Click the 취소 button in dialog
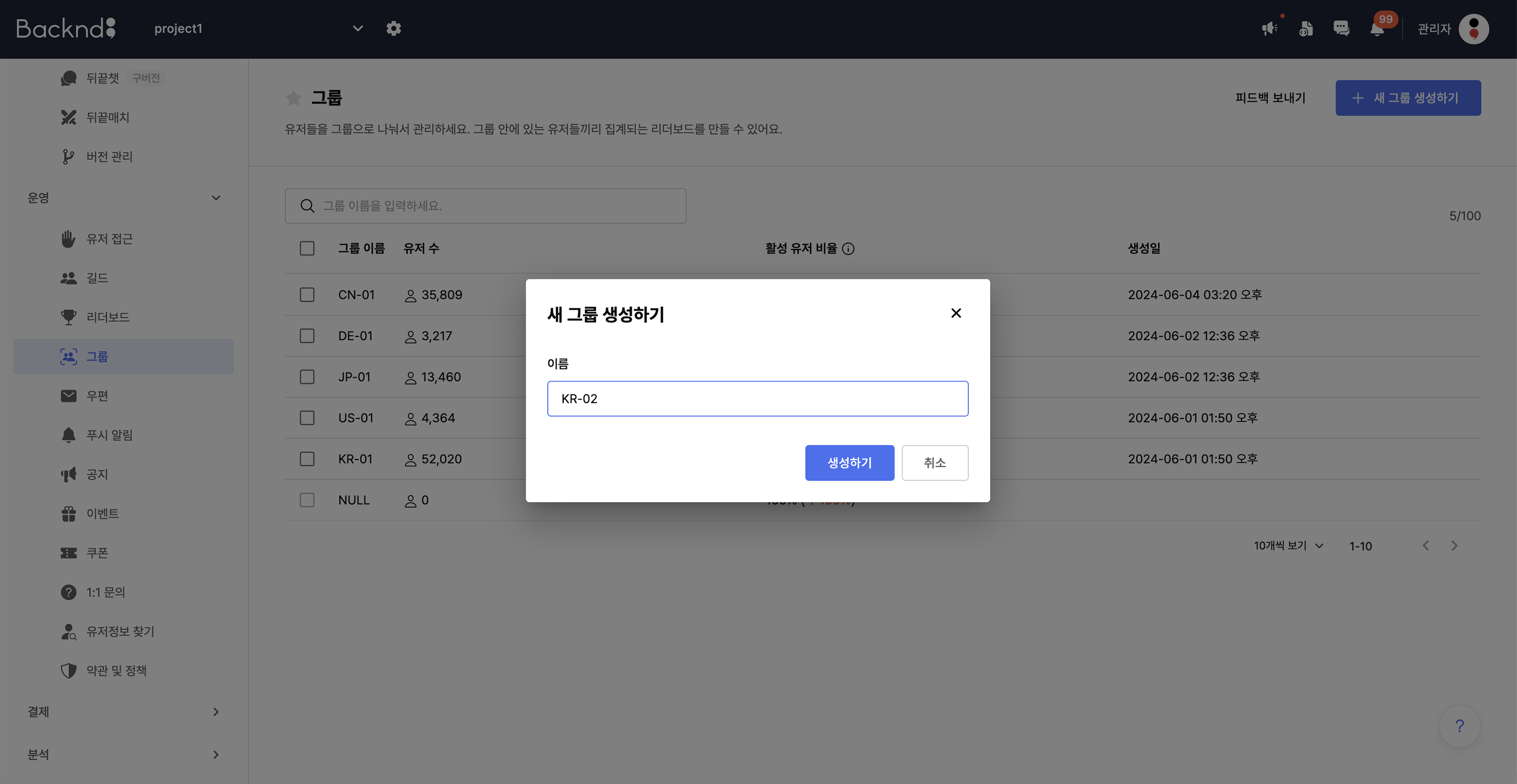The height and width of the screenshot is (784, 1517). pyautogui.click(x=934, y=463)
